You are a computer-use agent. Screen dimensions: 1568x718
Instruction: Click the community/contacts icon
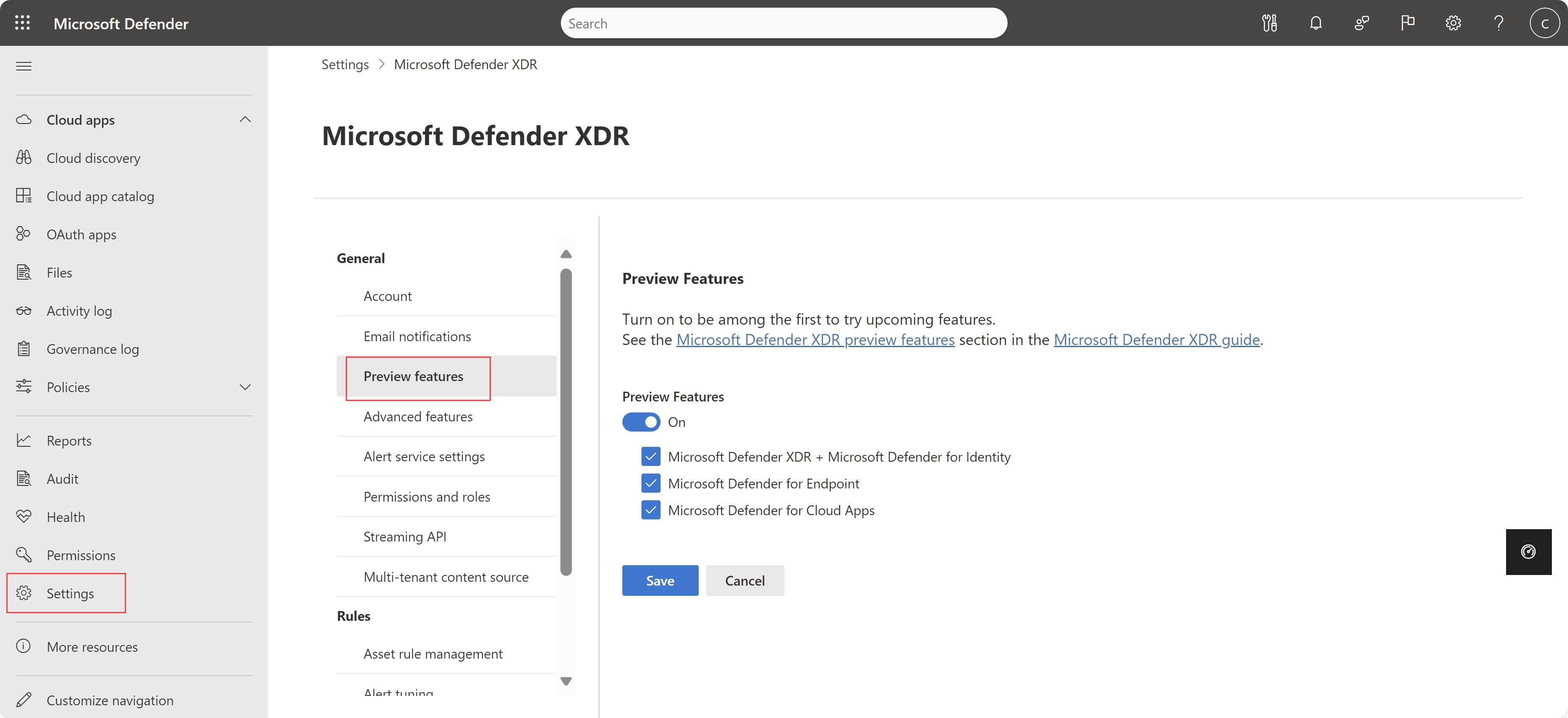click(1361, 23)
